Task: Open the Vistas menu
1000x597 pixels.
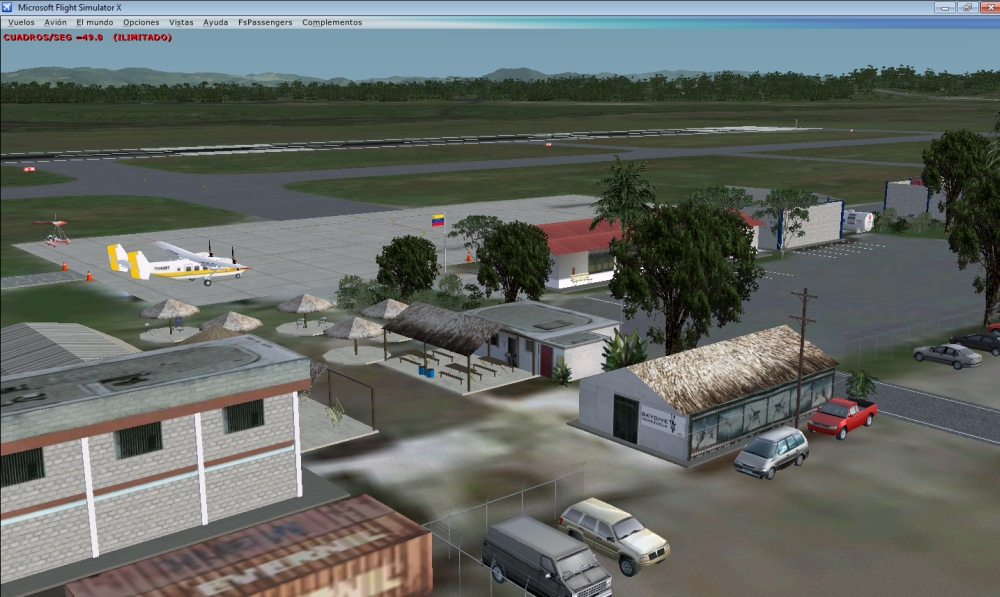Action: pyautogui.click(x=181, y=22)
